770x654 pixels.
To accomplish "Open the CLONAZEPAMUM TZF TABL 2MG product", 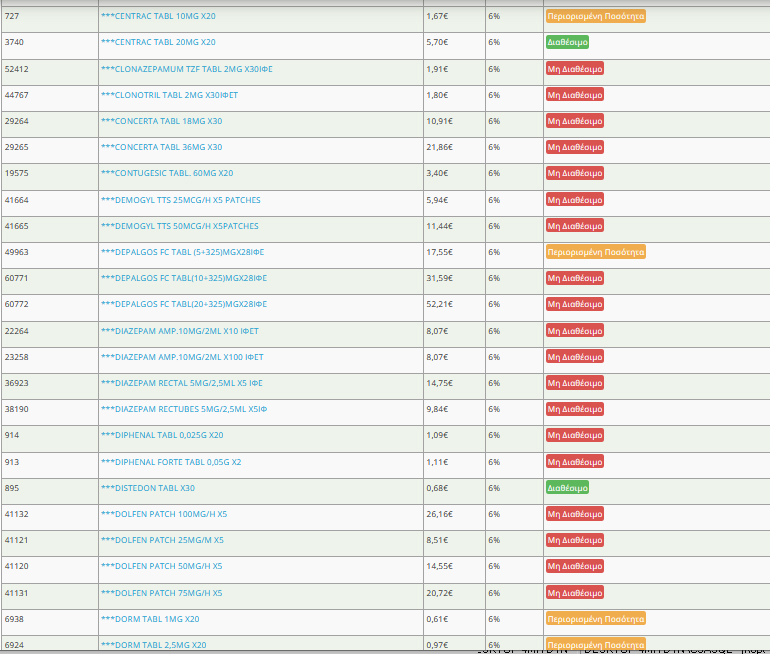I will point(187,69).
